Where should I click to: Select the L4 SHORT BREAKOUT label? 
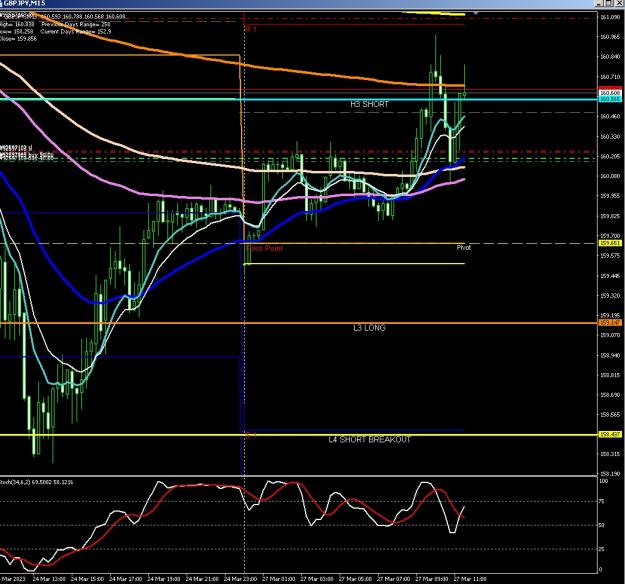tap(369, 439)
